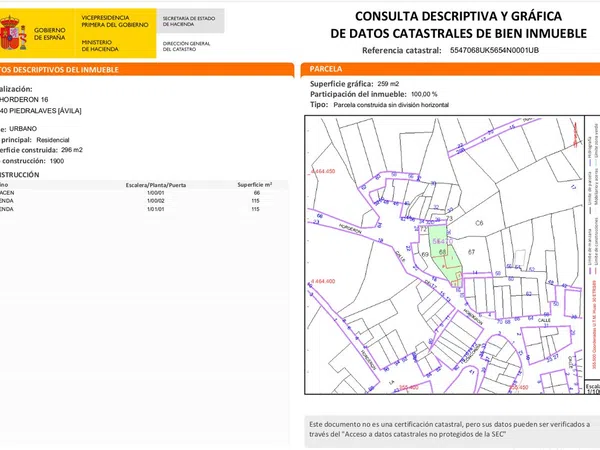Image resolution: width=600 pixels, height=450 pixels.
Task: Click the 115 surface cell in 1/00/02 row
Action: coord(255,201)
